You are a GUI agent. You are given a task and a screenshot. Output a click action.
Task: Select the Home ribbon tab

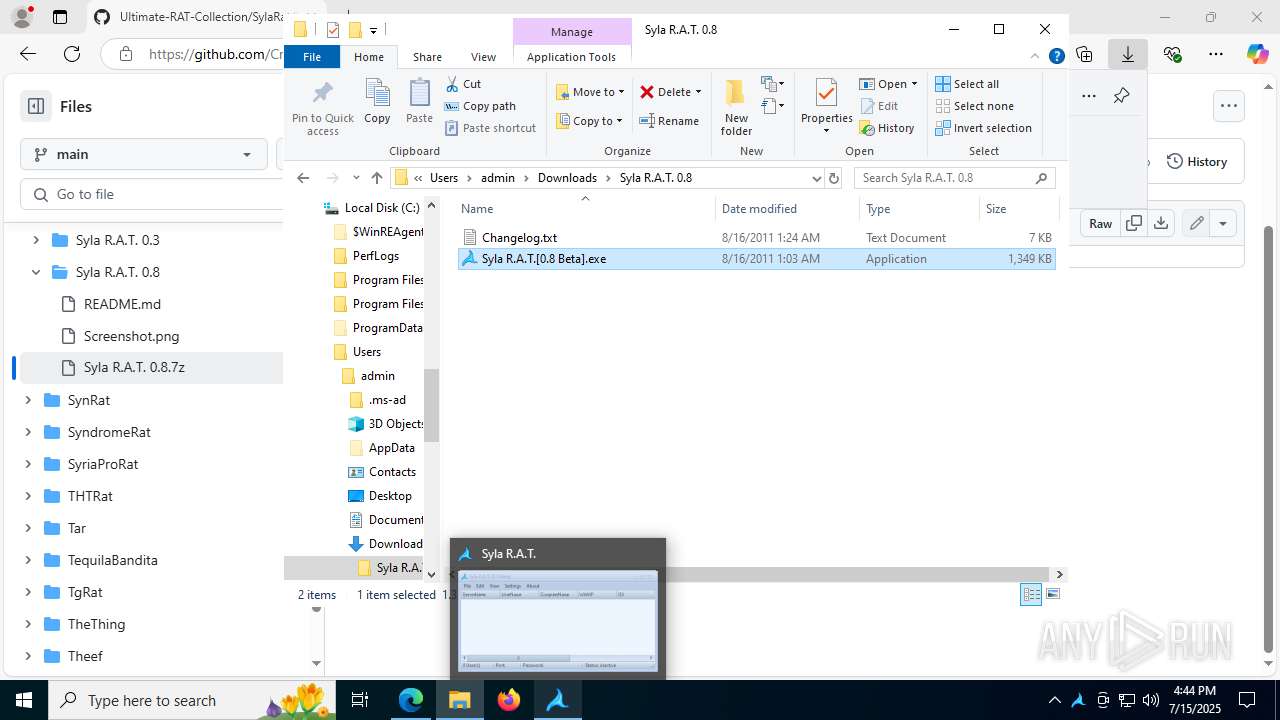[369, 57]
